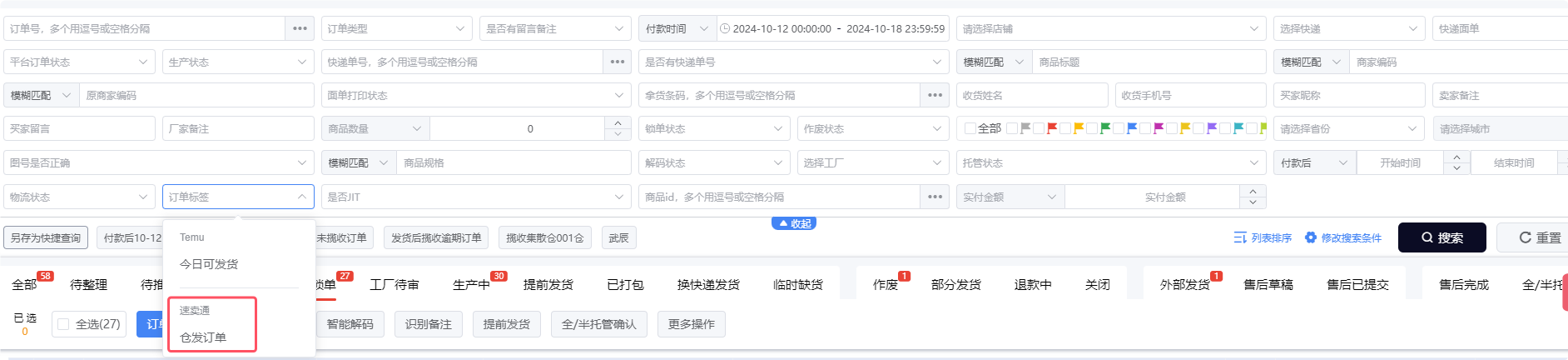Expand the 托管状态 dropdown
The width and height of the screenshot is (1568, 360).
(1111, 162)
